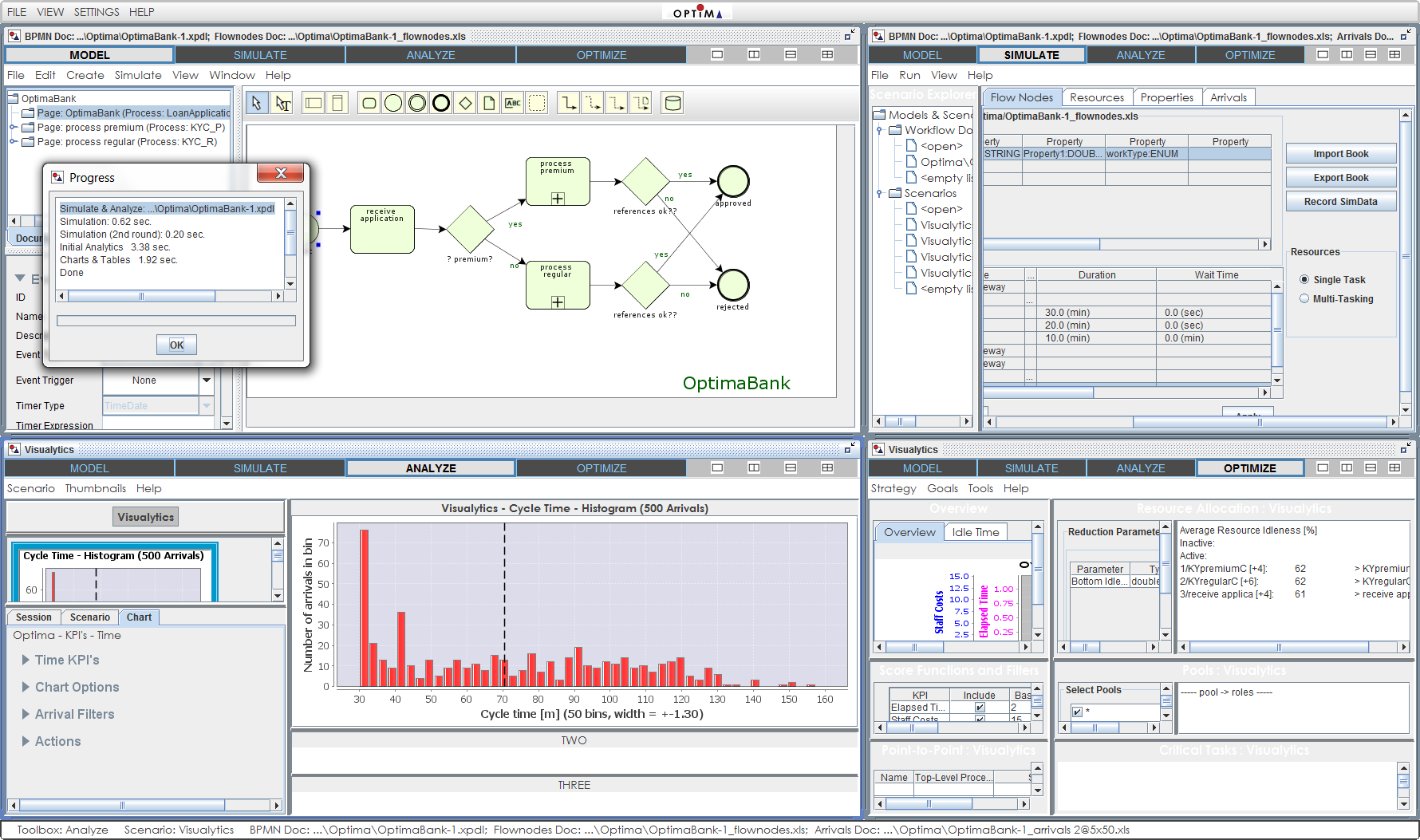The width and height of the screenshot is (1420, 840).
Task: Click the receive application task box
Action: 382,229
